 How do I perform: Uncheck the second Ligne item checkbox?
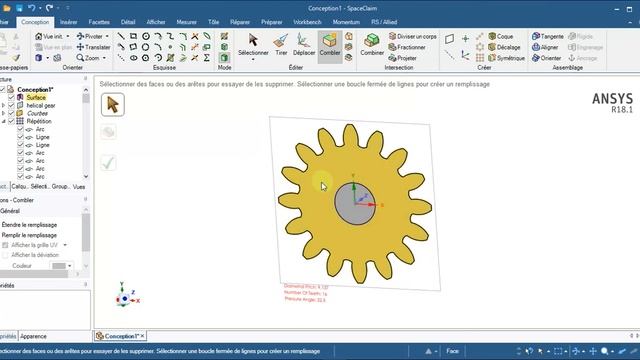(20, 145)
